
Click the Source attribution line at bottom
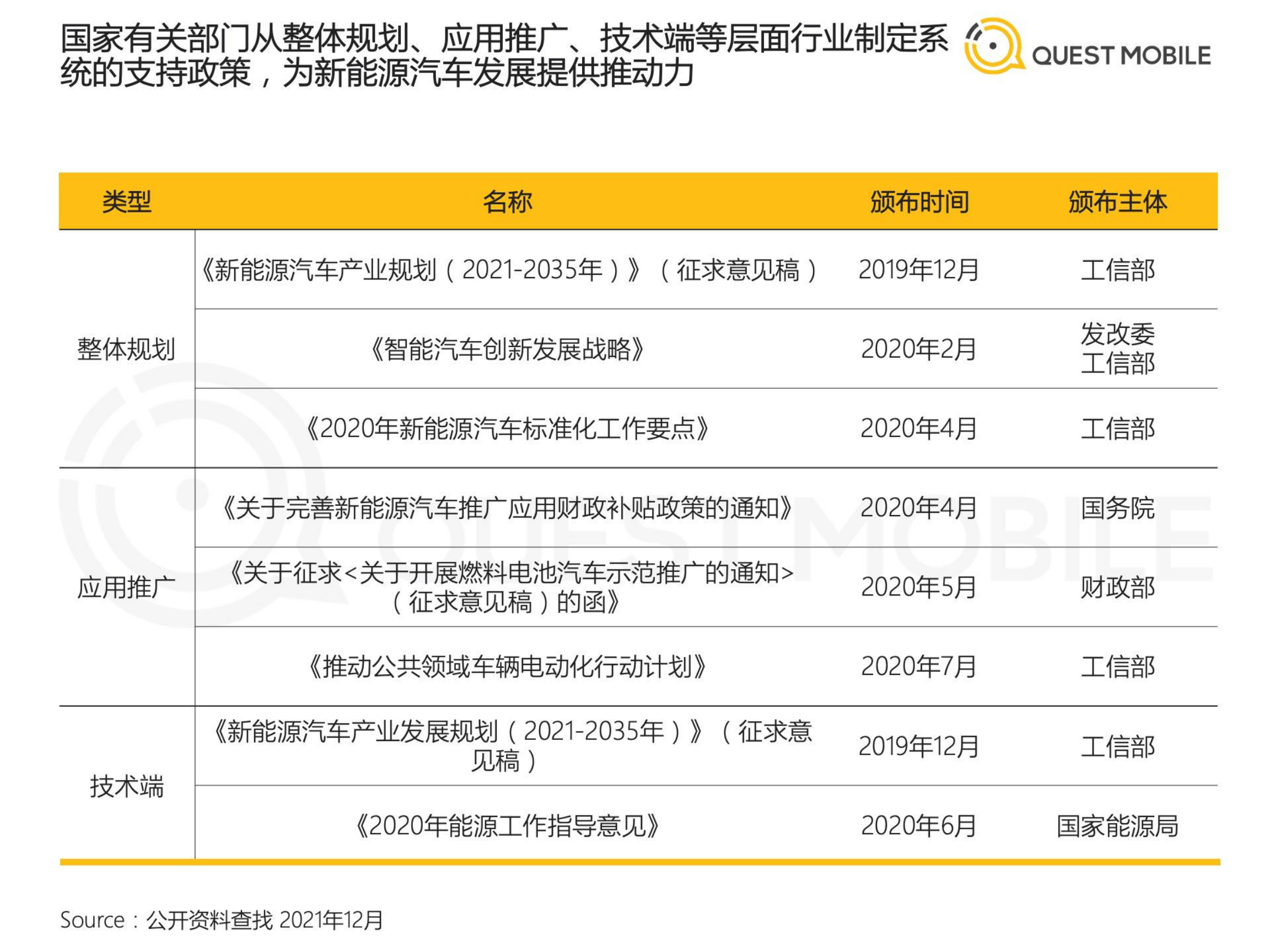point(223,916)
